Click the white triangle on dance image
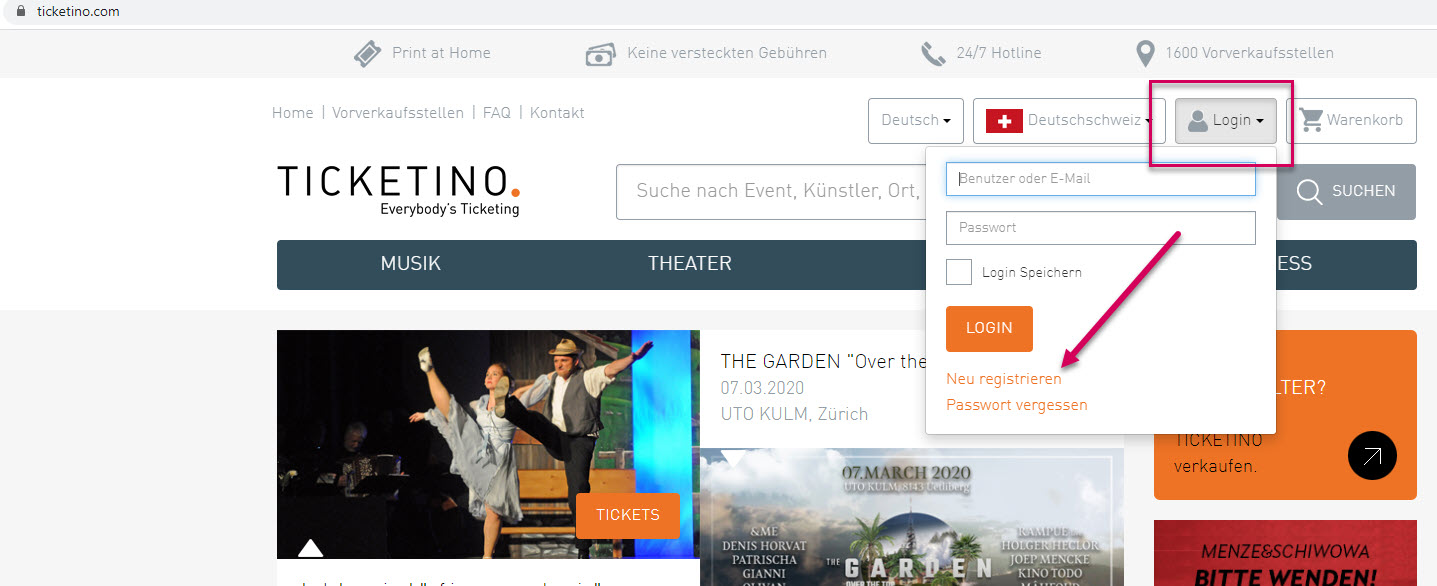Image resolution: width=1437 pixels, height=586 pixels. (x=310, y=547)
